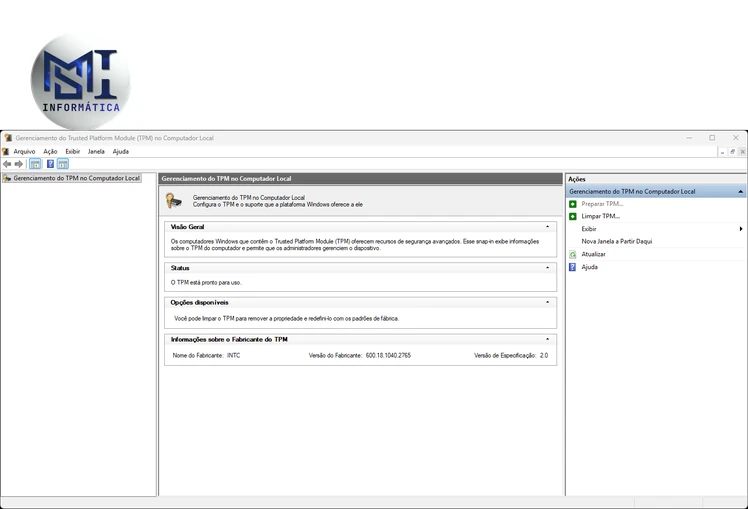Select Gerenciamento do TPM tree node

76,178
